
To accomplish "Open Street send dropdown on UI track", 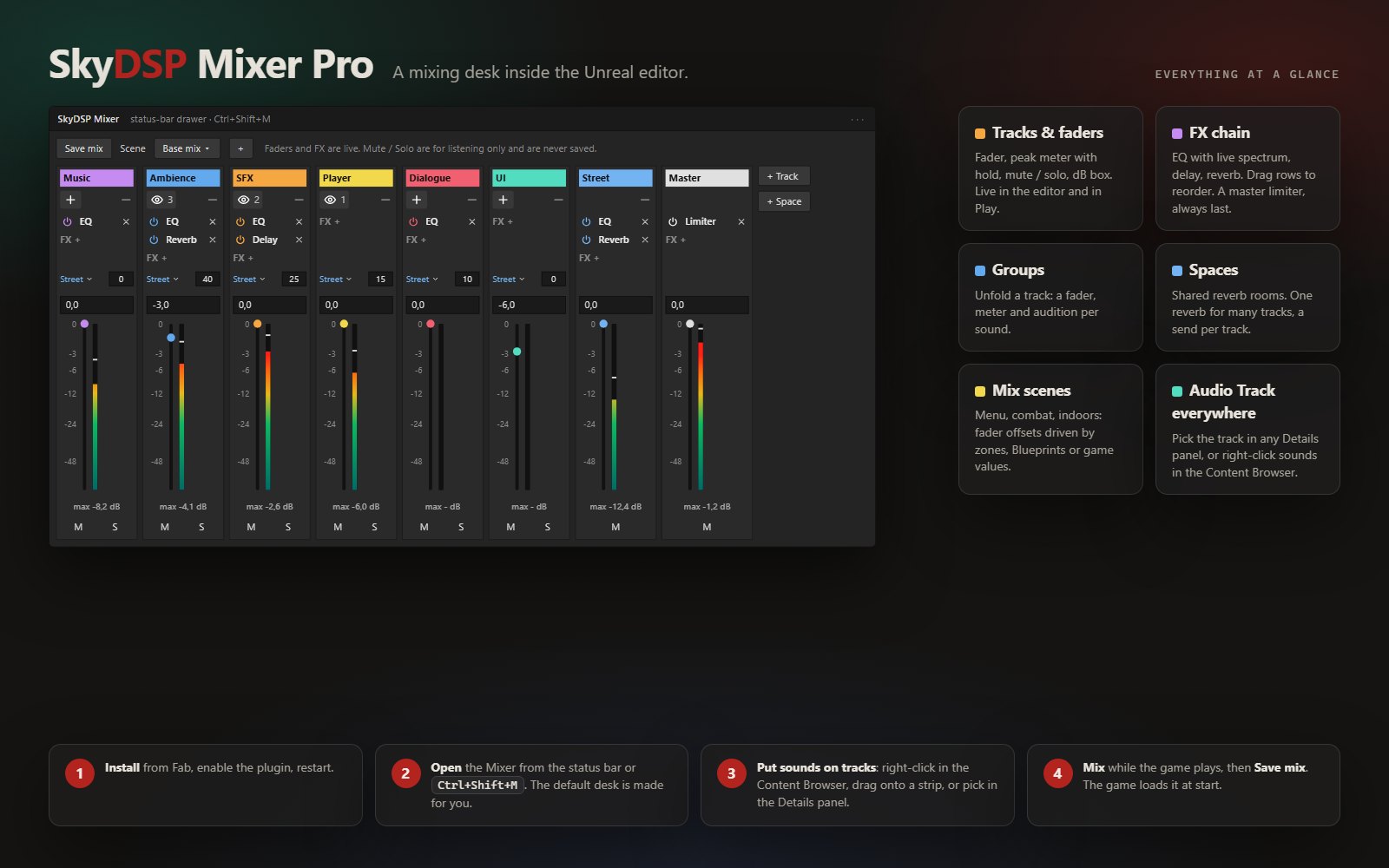I will (509, 279).
